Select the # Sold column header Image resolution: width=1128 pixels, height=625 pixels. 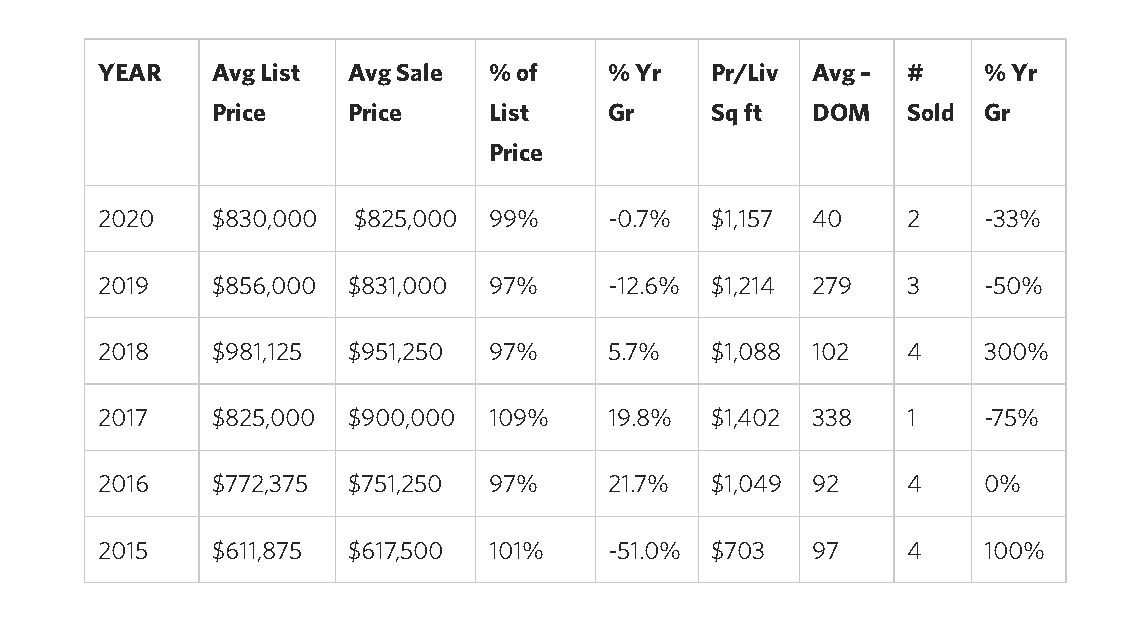(x=930, y=92)
